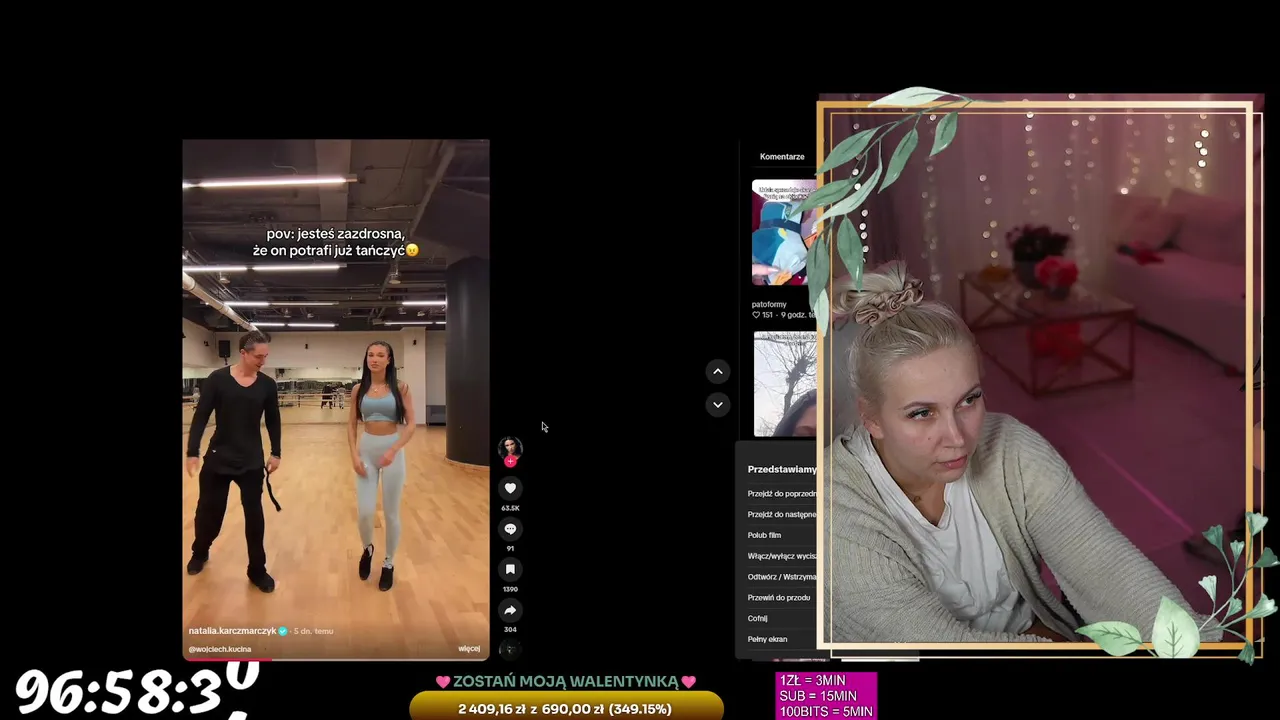Click the stream countdown timer
The height and width of the screenshot is (720, 1280).
click(x=137, y=689)
